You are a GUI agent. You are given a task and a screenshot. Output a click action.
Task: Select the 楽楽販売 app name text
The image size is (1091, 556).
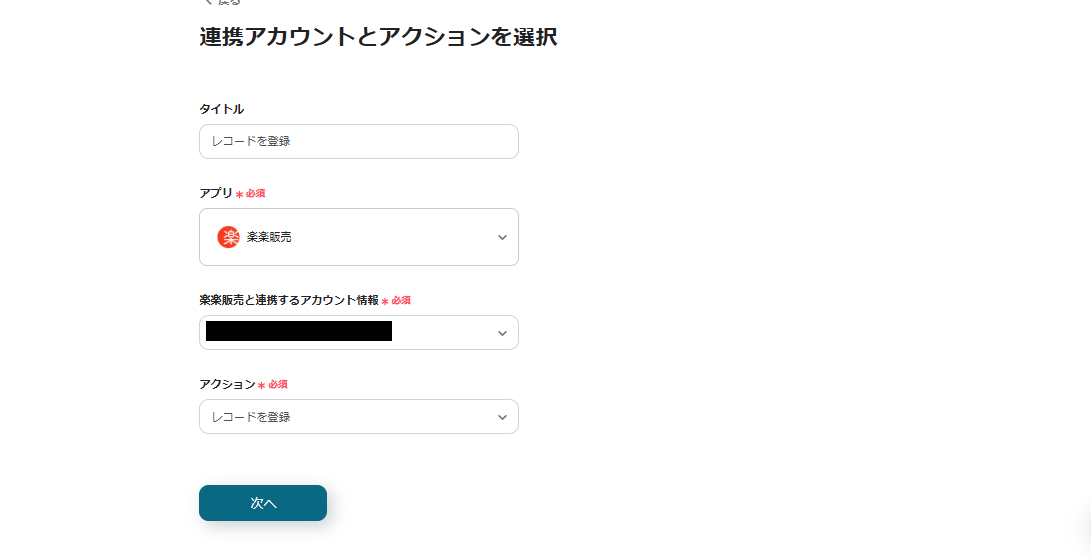tap(269, 237)
